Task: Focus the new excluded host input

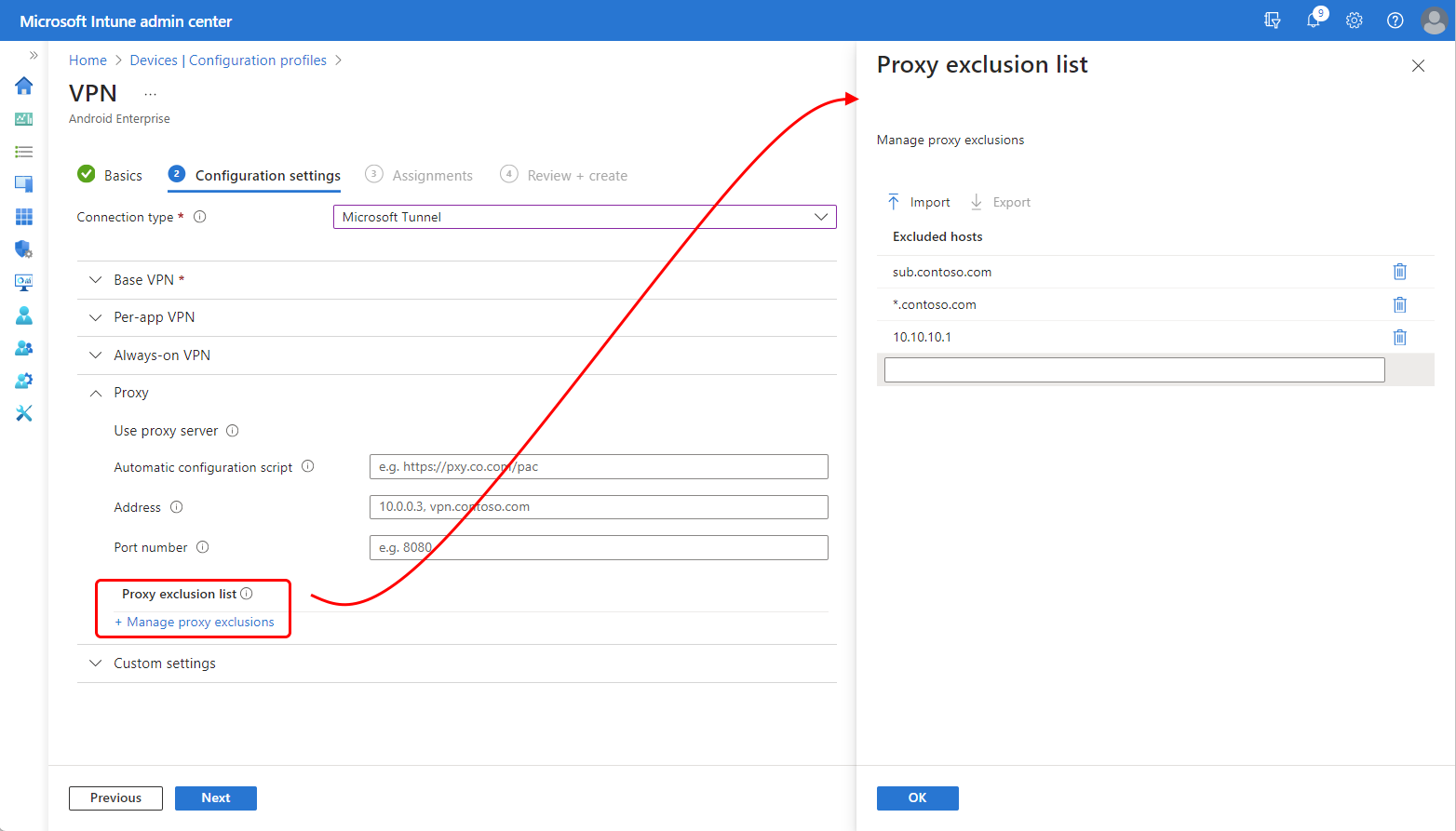Action: tap(1134, 370)
